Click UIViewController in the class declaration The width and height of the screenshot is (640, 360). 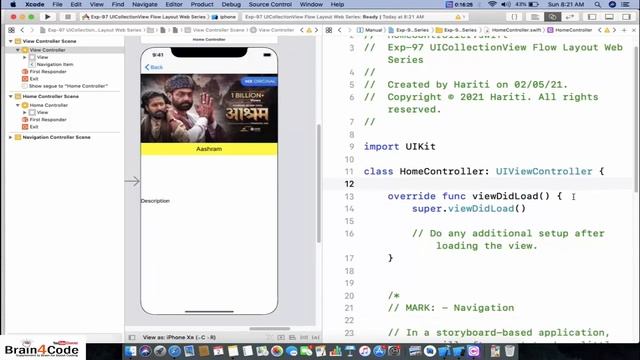pos(544,171)
